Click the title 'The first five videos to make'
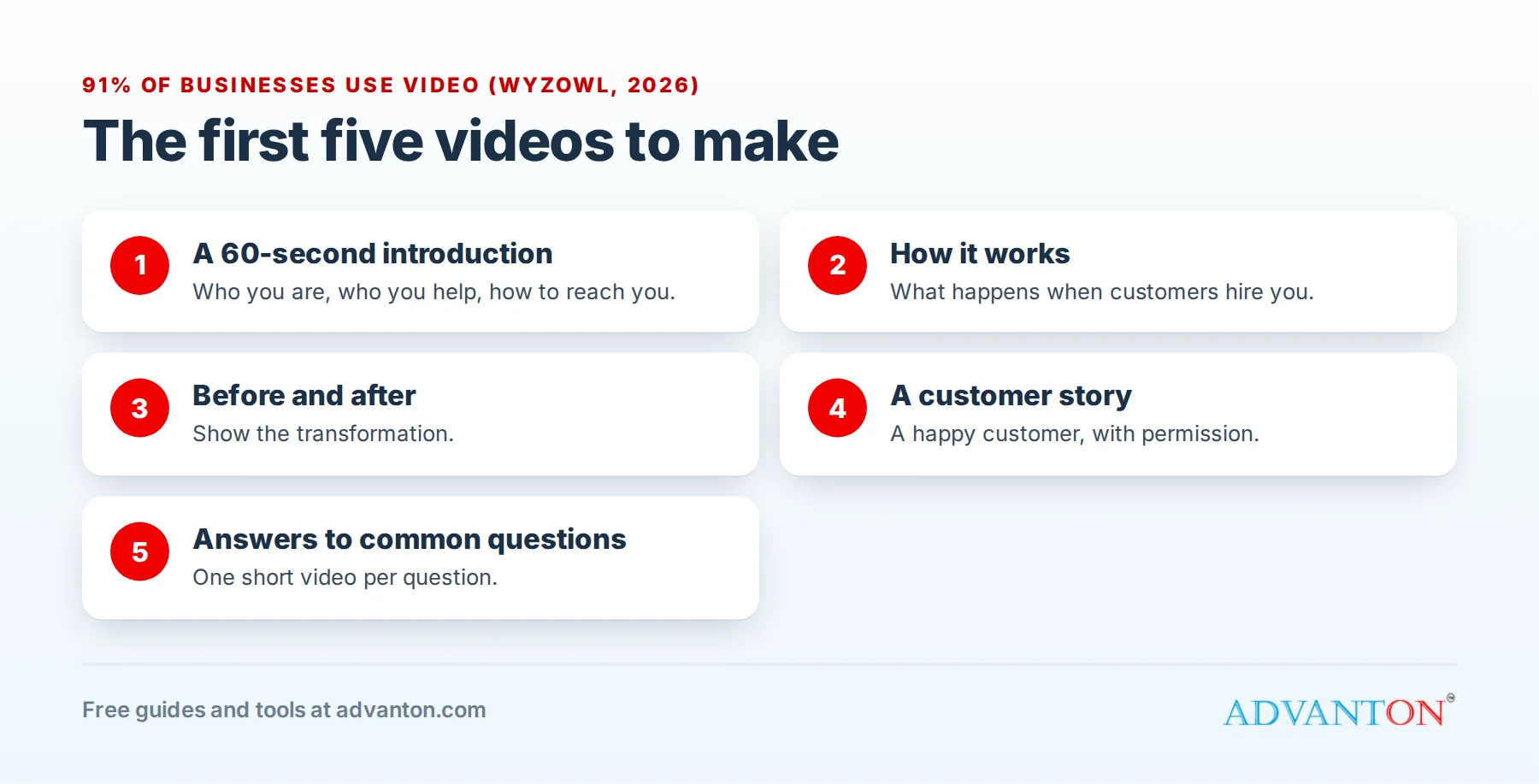The height and width of the screenshot is (784, 1539). pyautogui.click(x=461, y=141)
